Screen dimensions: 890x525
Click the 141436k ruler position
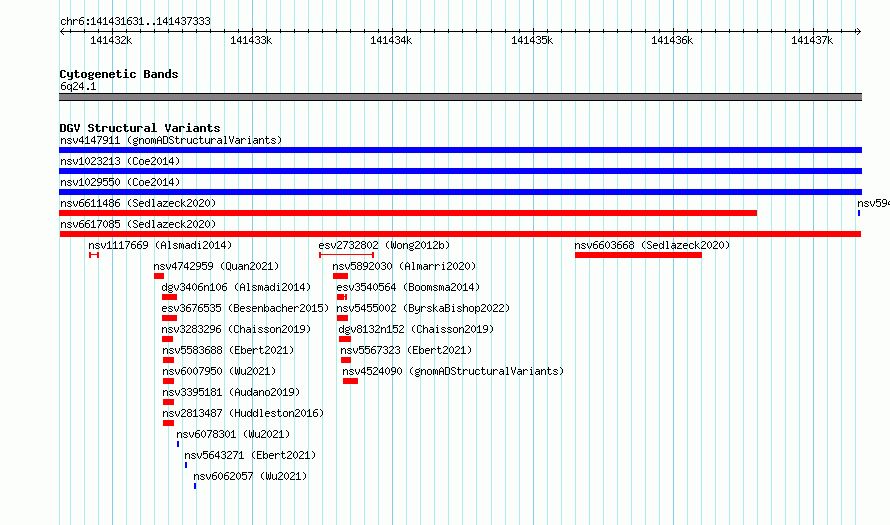[672, 40]
